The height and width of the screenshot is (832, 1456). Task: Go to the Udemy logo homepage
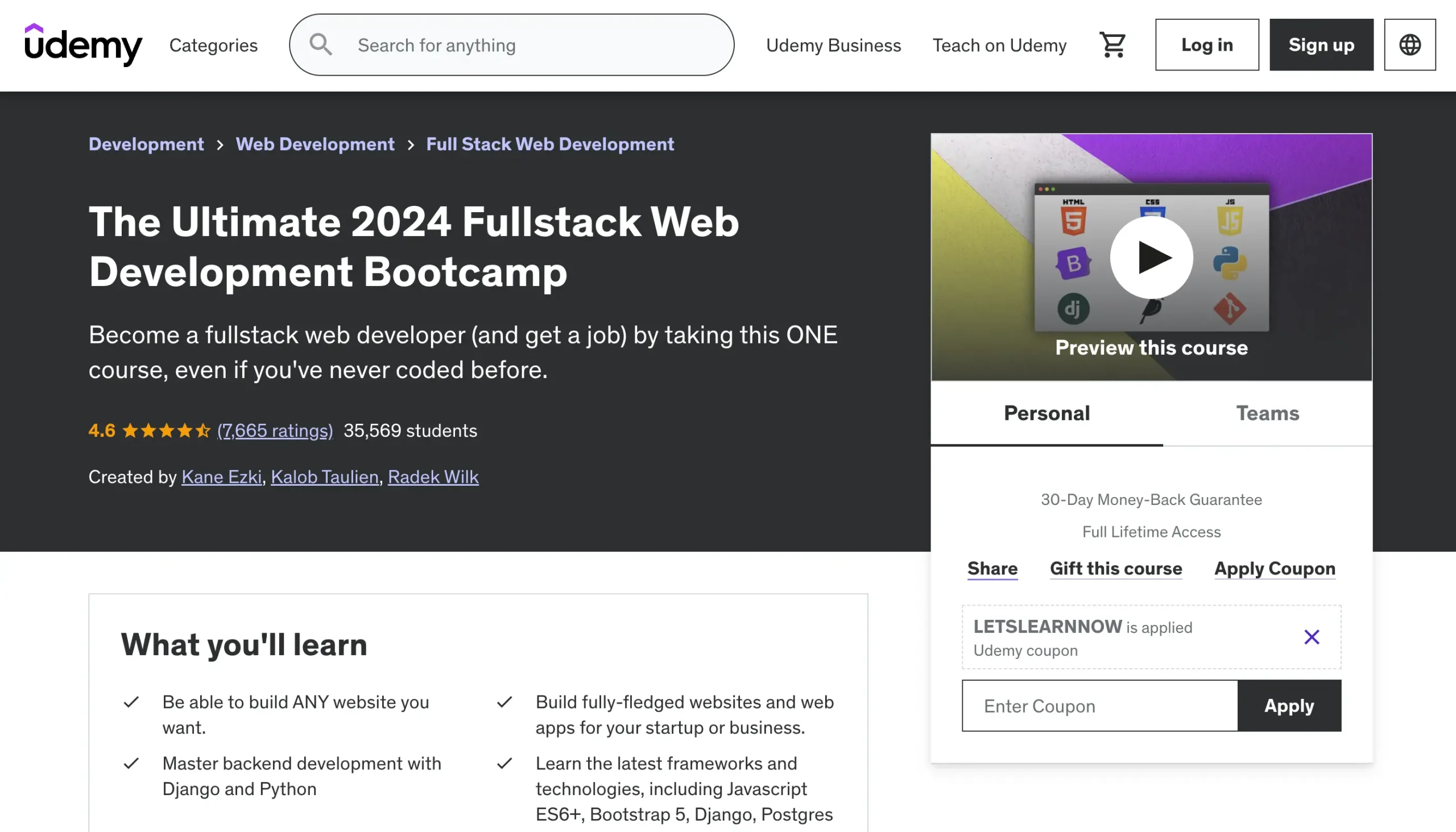tap(83, 44)
